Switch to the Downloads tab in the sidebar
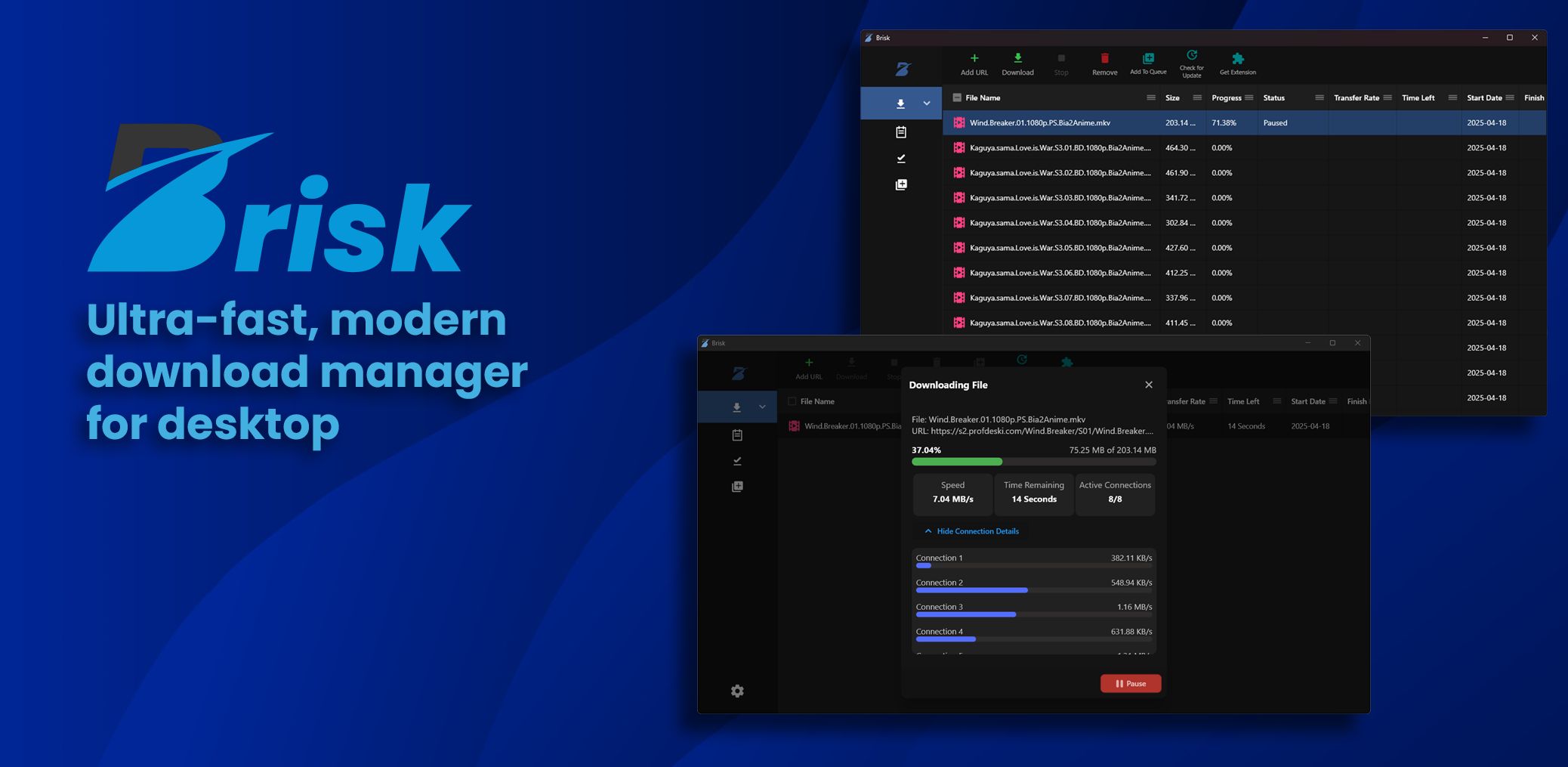The image size is (1568, 767). click(900, 103)
